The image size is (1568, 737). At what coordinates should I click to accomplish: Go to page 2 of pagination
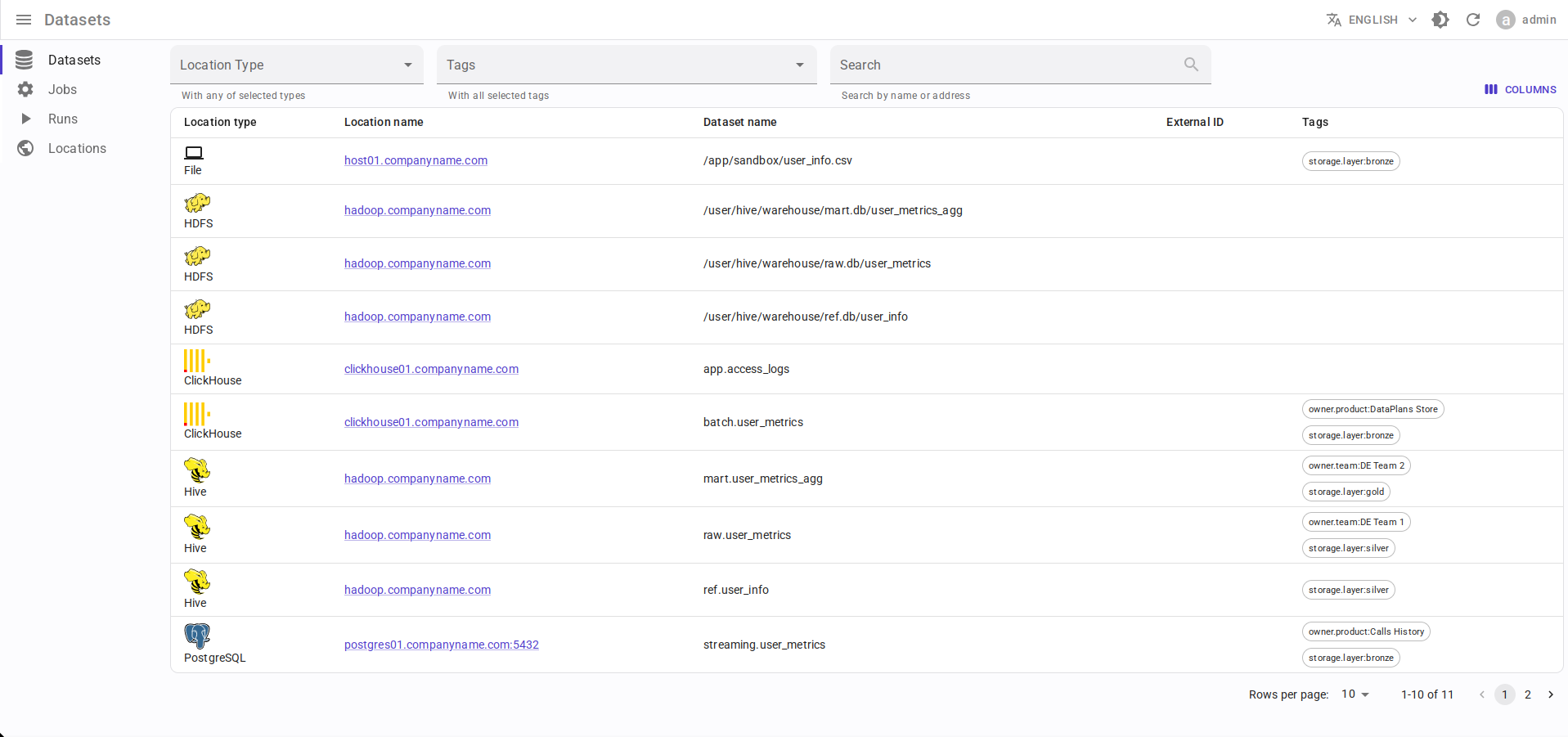tap(1528, 694)
